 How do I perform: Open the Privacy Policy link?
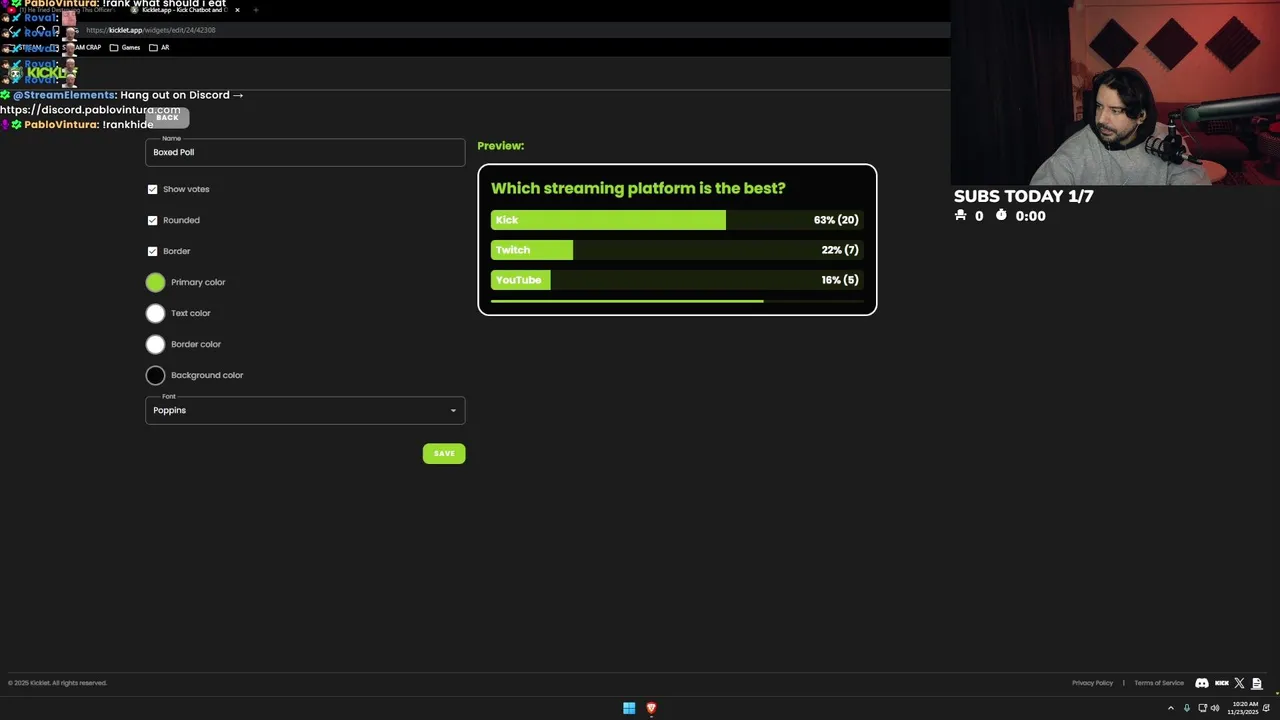(x=1092, y=683)
